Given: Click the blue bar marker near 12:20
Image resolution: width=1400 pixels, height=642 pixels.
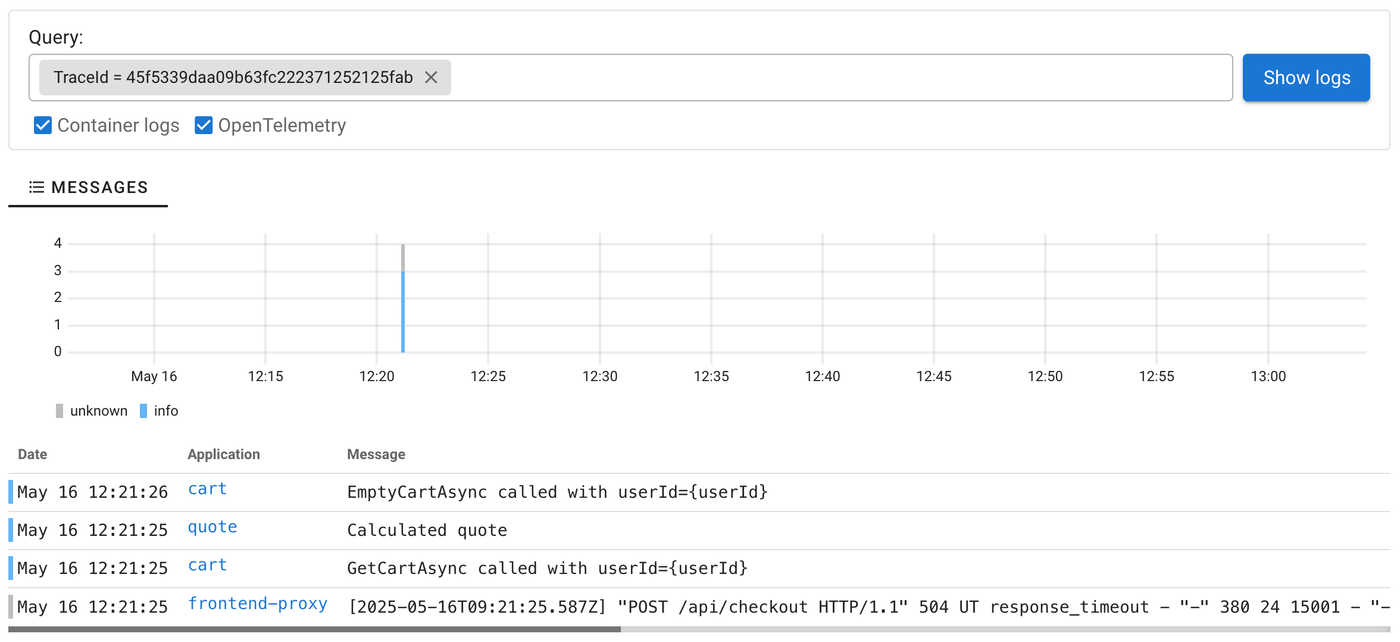Looking at the screenshot, I should click(x=402, y=310).
